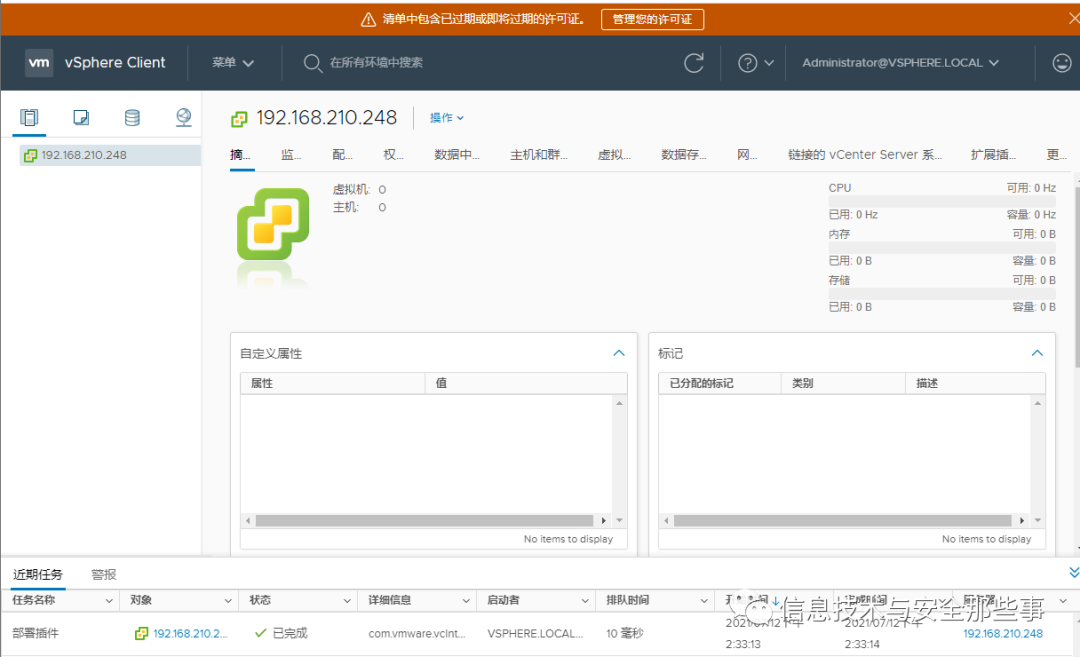Viewport: 1080px width, 657px height.
Task: Click the 存储 storage usage bar
Action: point(942,293)
